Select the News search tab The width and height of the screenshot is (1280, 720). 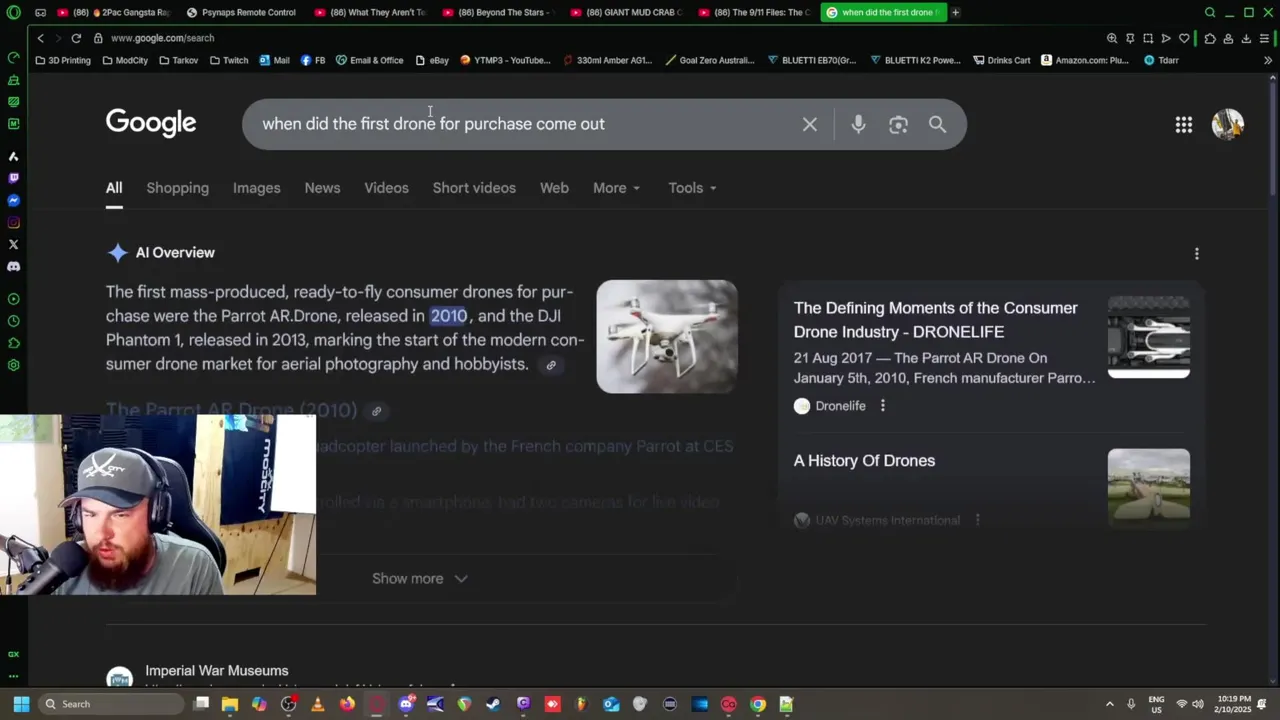click(322, 188)
